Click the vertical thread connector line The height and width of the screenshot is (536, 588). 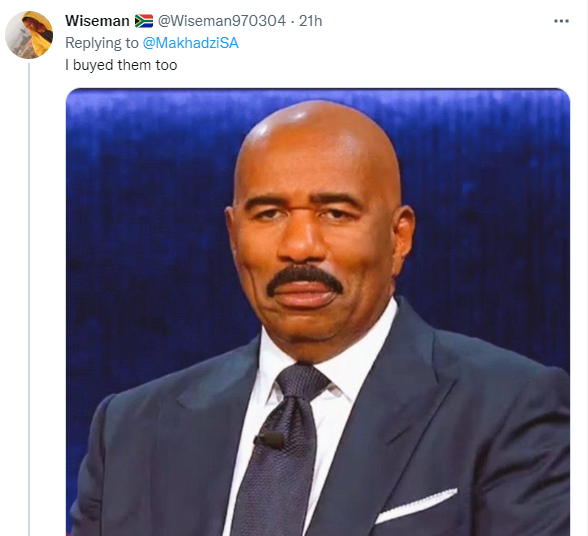[x=29, y=299]
